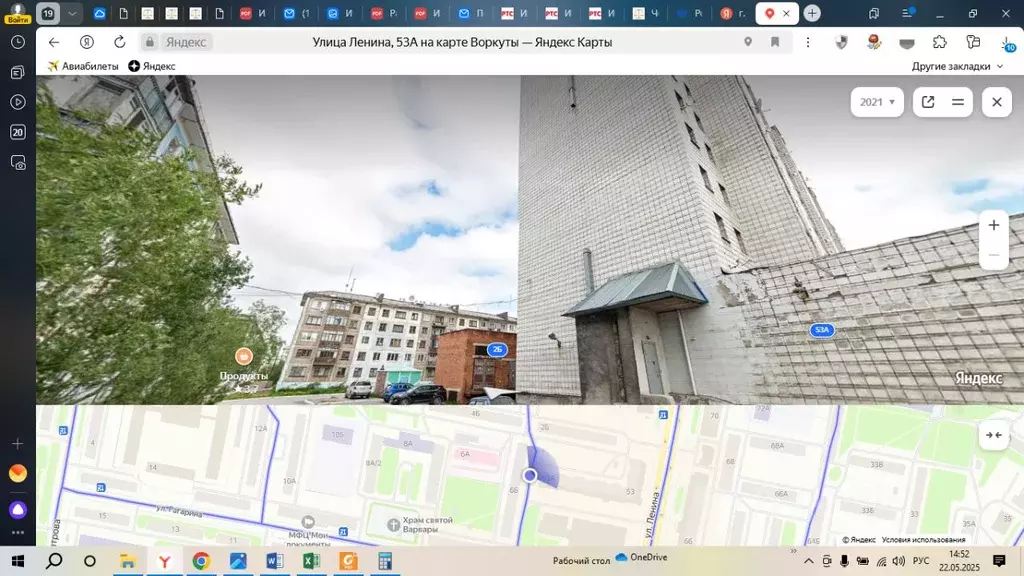This screenshot has height=576, width=1024.
Task: Toggle the panorama split-view bars icon
Action: pyautogui.click(x=958, y=102)
